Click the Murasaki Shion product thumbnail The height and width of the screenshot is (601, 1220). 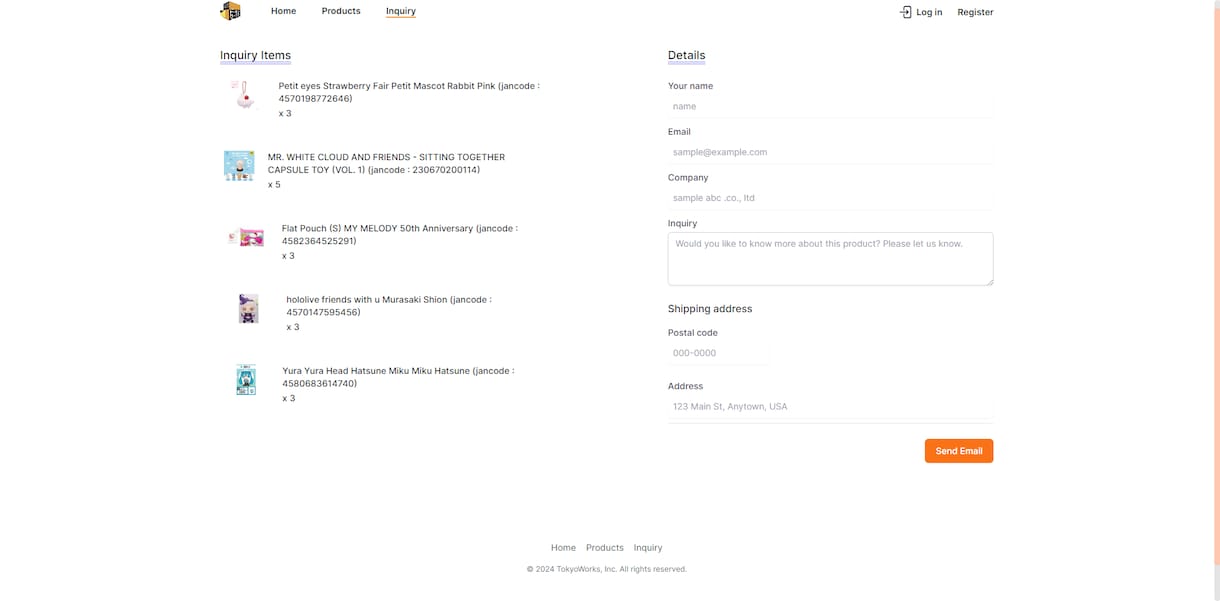248,308
